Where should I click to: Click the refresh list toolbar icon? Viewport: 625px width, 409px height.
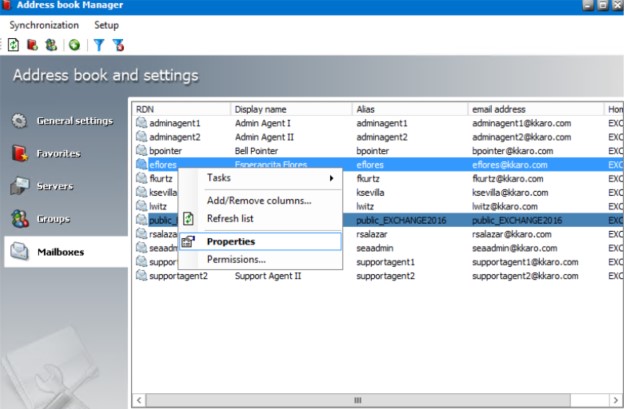point(13,44)
